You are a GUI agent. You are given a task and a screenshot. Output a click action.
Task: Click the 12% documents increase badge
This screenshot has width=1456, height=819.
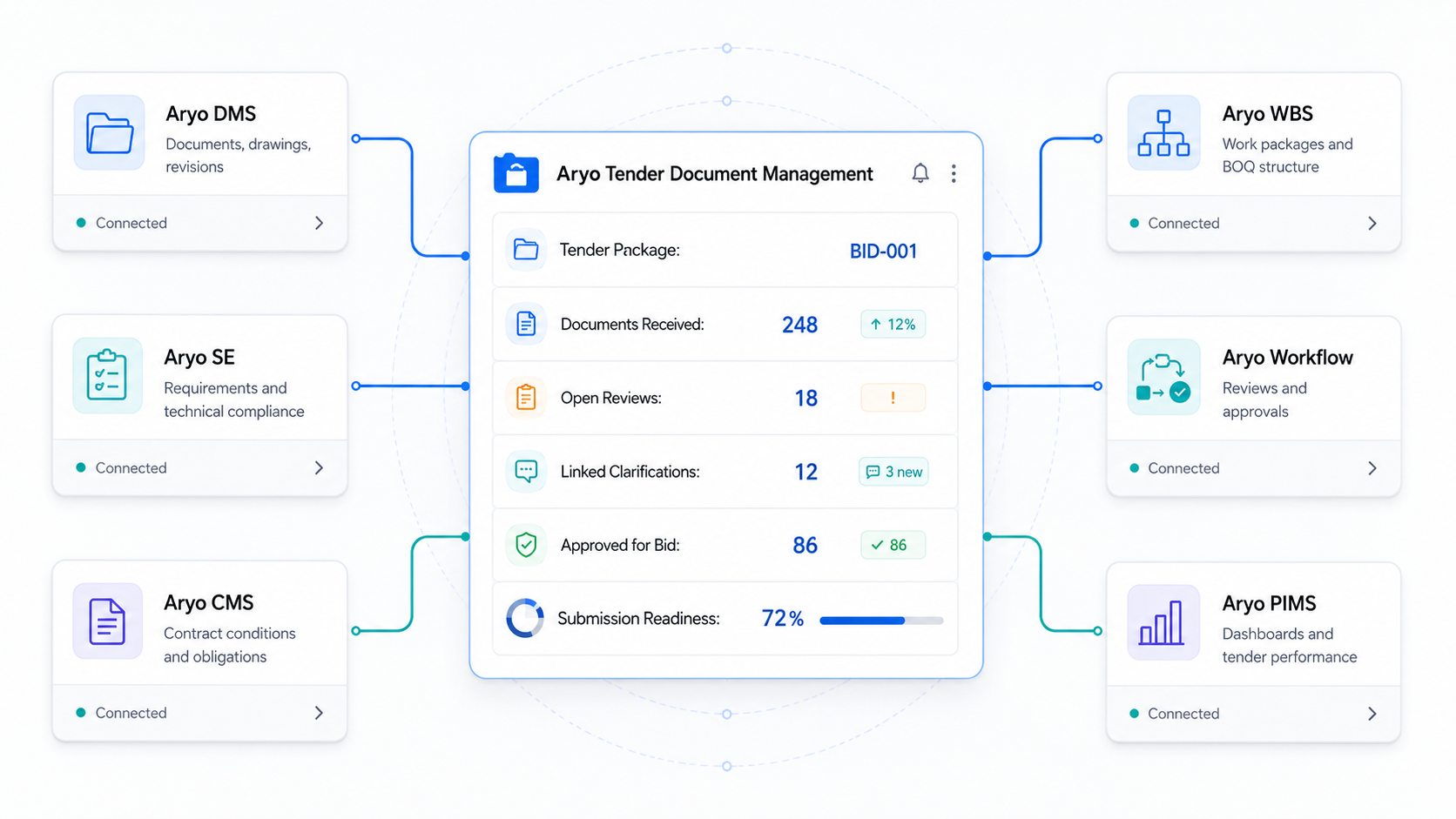(893, 324)
